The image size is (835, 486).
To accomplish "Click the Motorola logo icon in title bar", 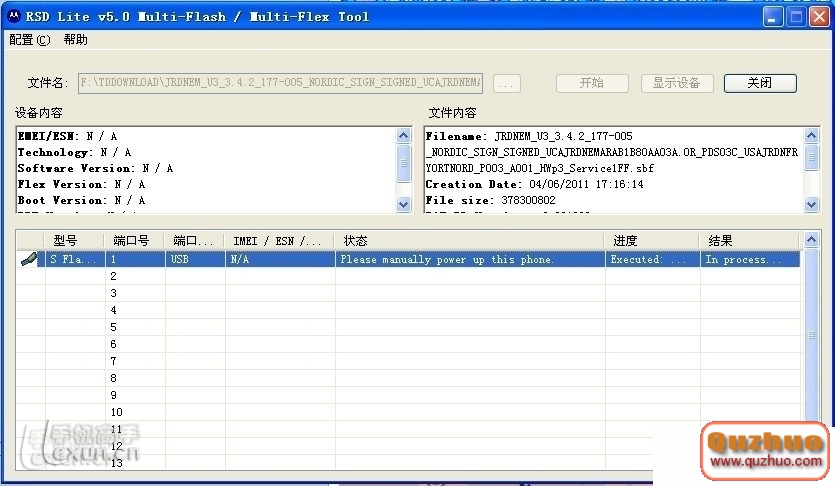I will [x=14, y=16].
